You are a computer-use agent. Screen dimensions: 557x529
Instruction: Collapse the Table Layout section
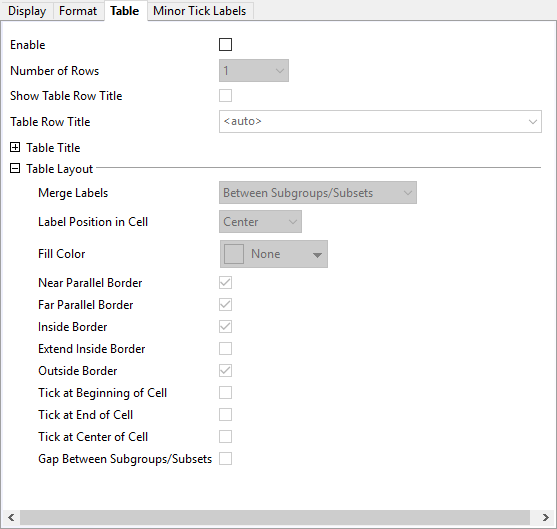pyautogui.click(x=15, y=168)
